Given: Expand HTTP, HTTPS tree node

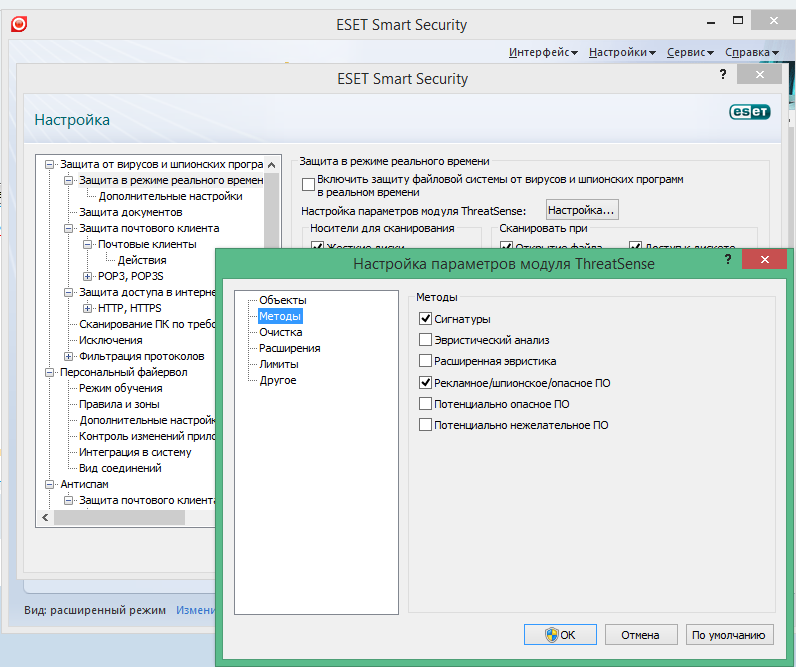Looking at the screenshot, I should (87, 308).
